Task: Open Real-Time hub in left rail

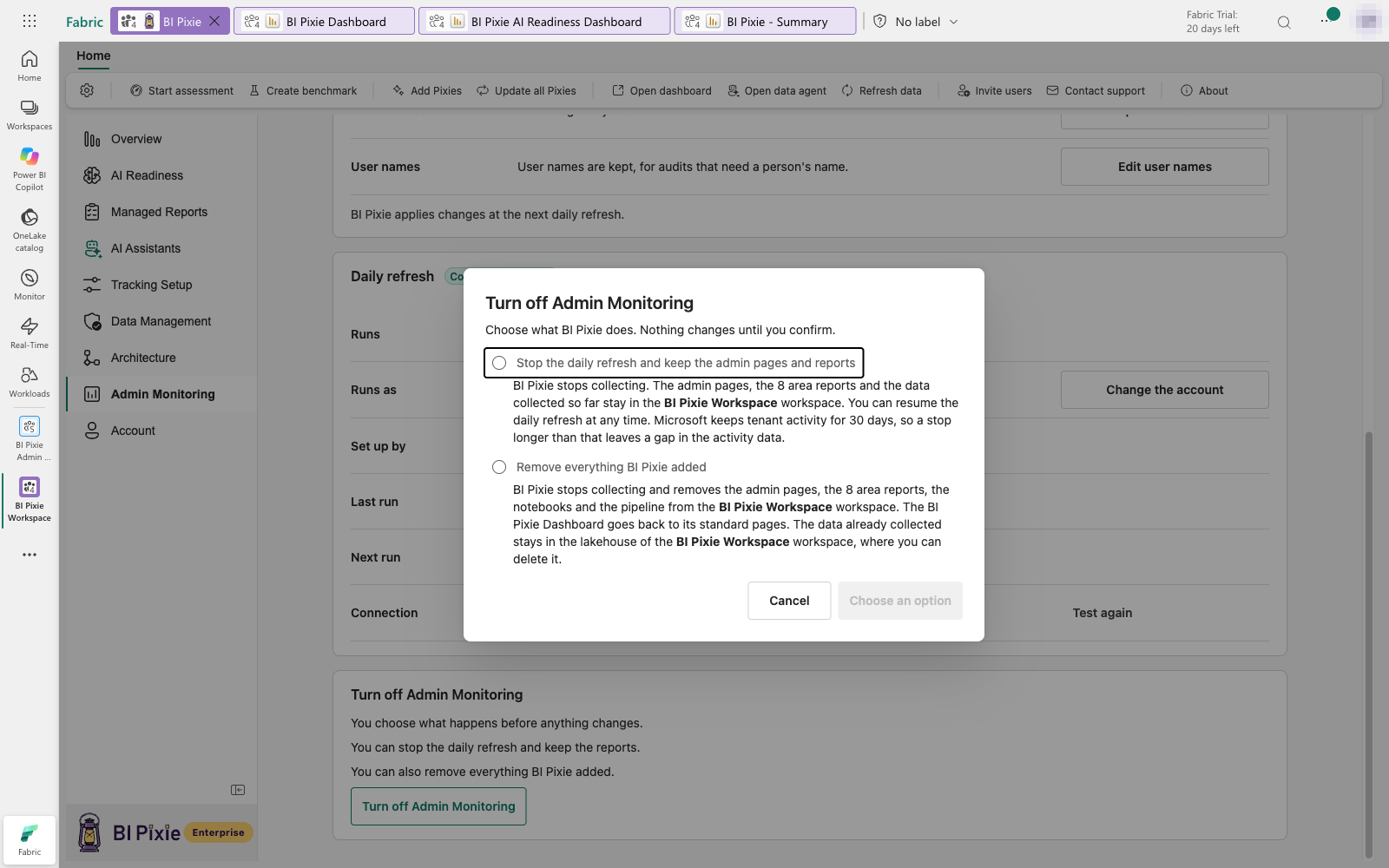Action: coord(30,332)
